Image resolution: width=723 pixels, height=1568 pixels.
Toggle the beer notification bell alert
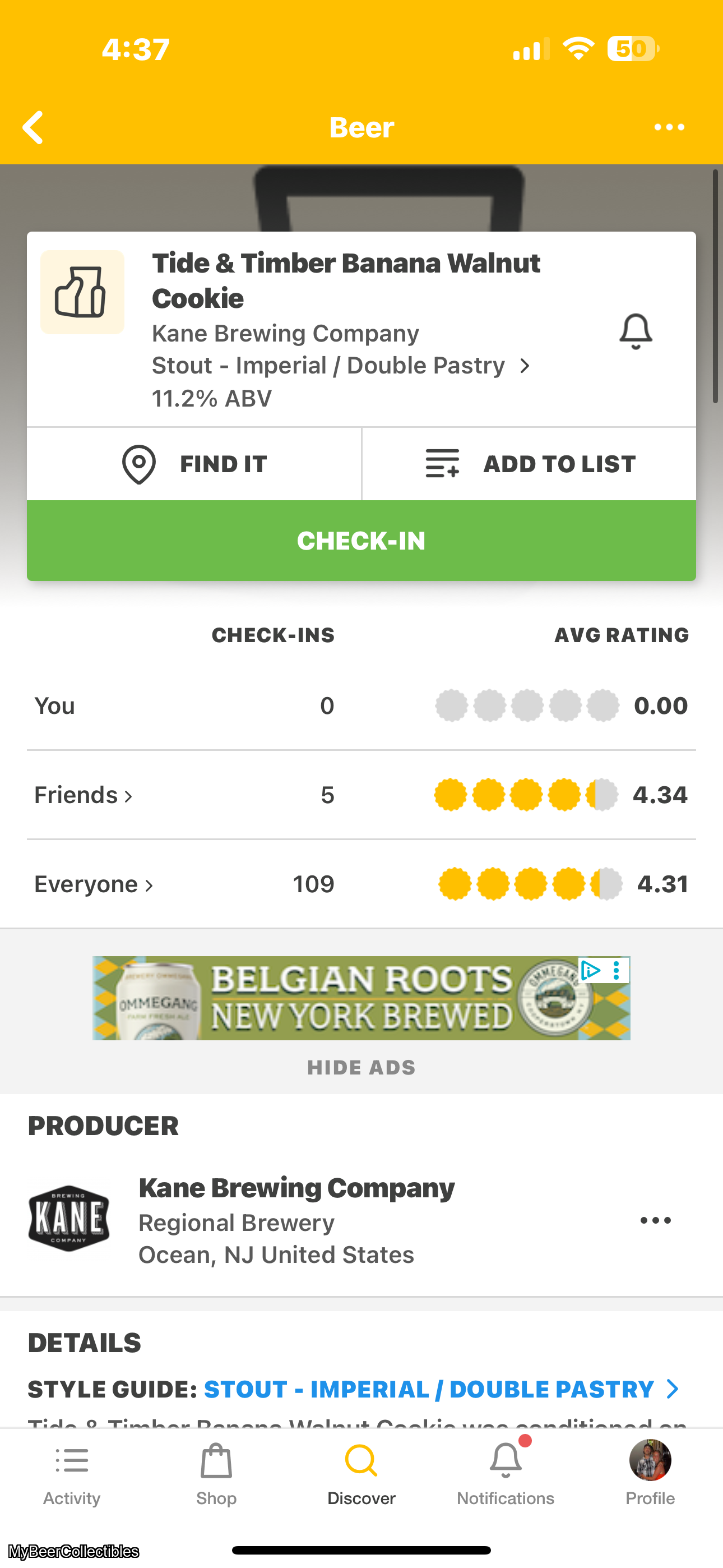click(x=636, y=332)
